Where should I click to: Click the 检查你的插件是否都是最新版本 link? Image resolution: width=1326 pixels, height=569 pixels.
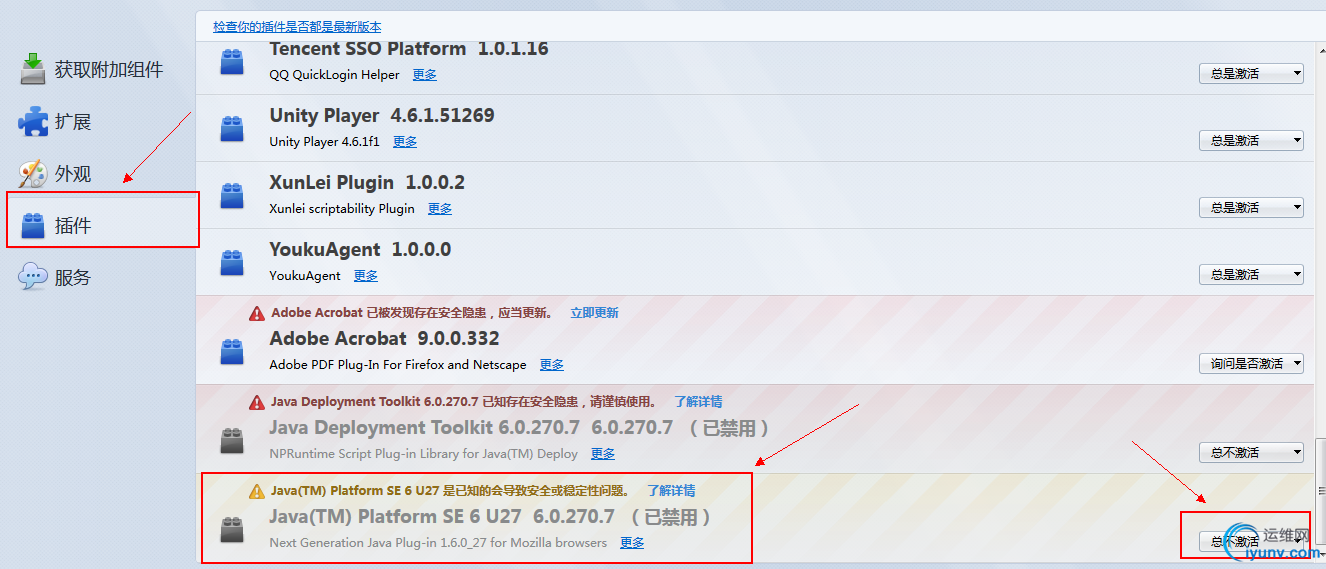[297, 27]
